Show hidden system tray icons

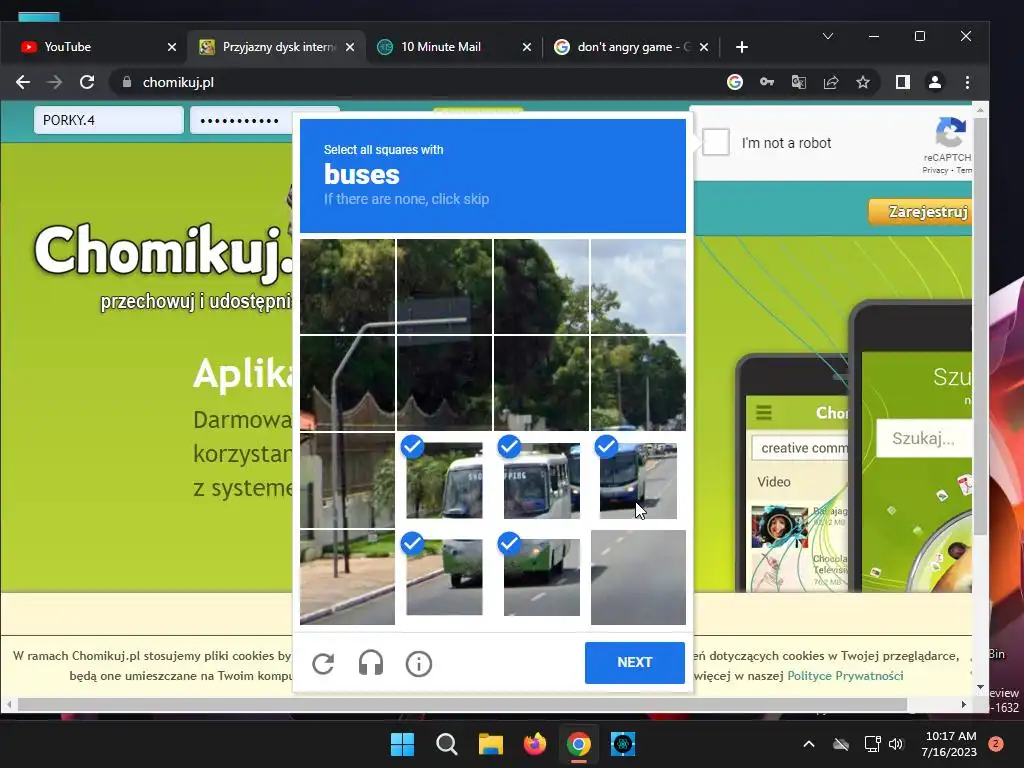pyautogui.click(x=808, y=744)
